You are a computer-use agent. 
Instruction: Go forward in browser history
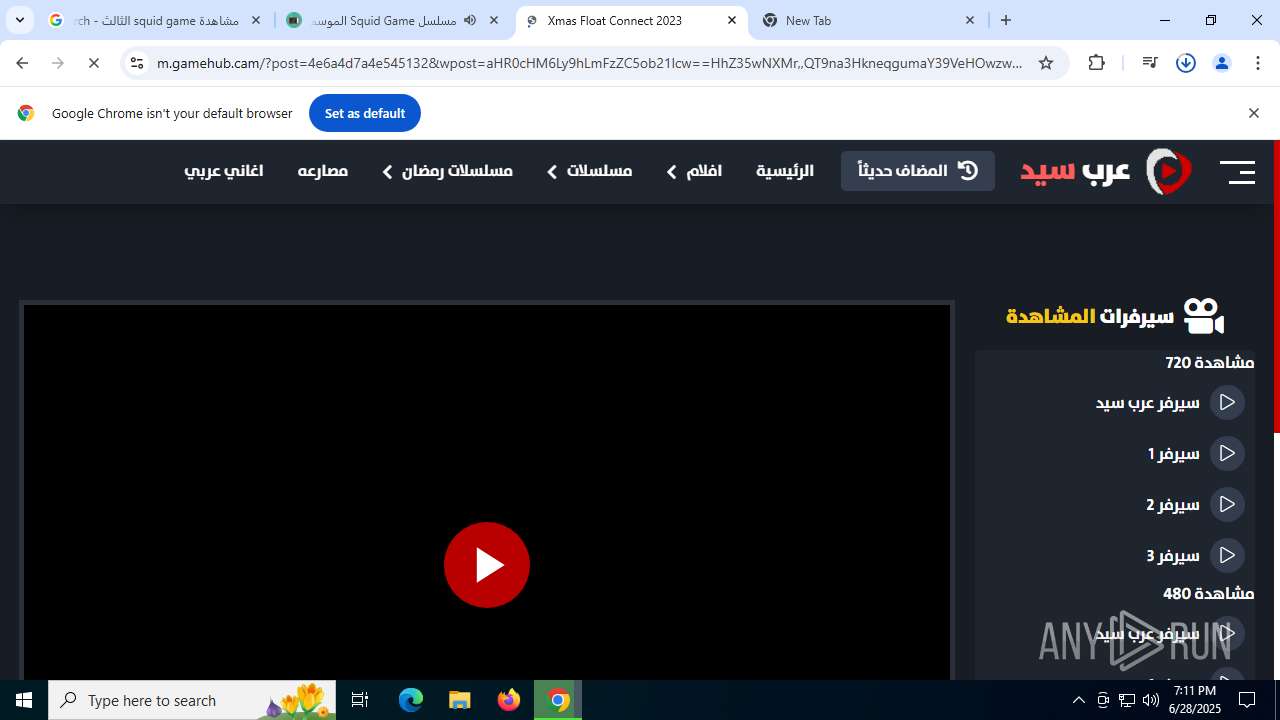coord(58,63)
